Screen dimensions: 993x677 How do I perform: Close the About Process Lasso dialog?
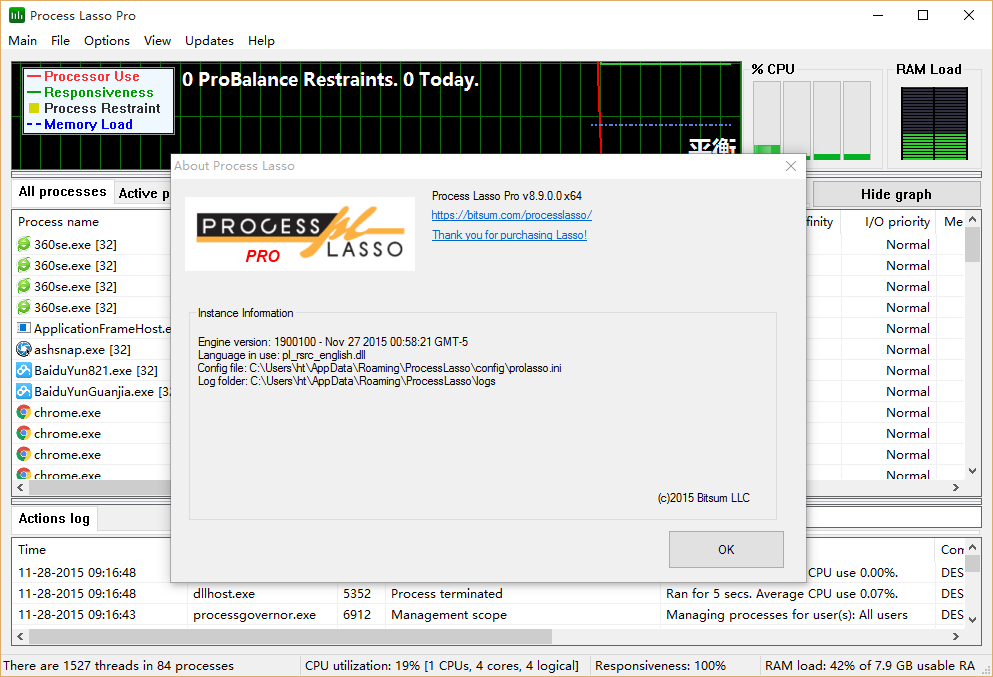[x=791, y=166]
